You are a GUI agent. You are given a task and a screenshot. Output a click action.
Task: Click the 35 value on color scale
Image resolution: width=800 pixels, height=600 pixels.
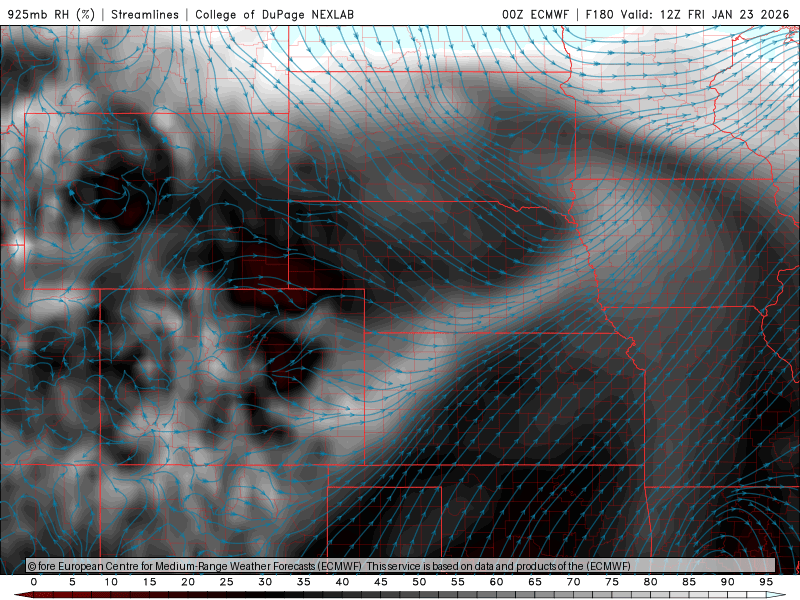(x=304, y=582)
